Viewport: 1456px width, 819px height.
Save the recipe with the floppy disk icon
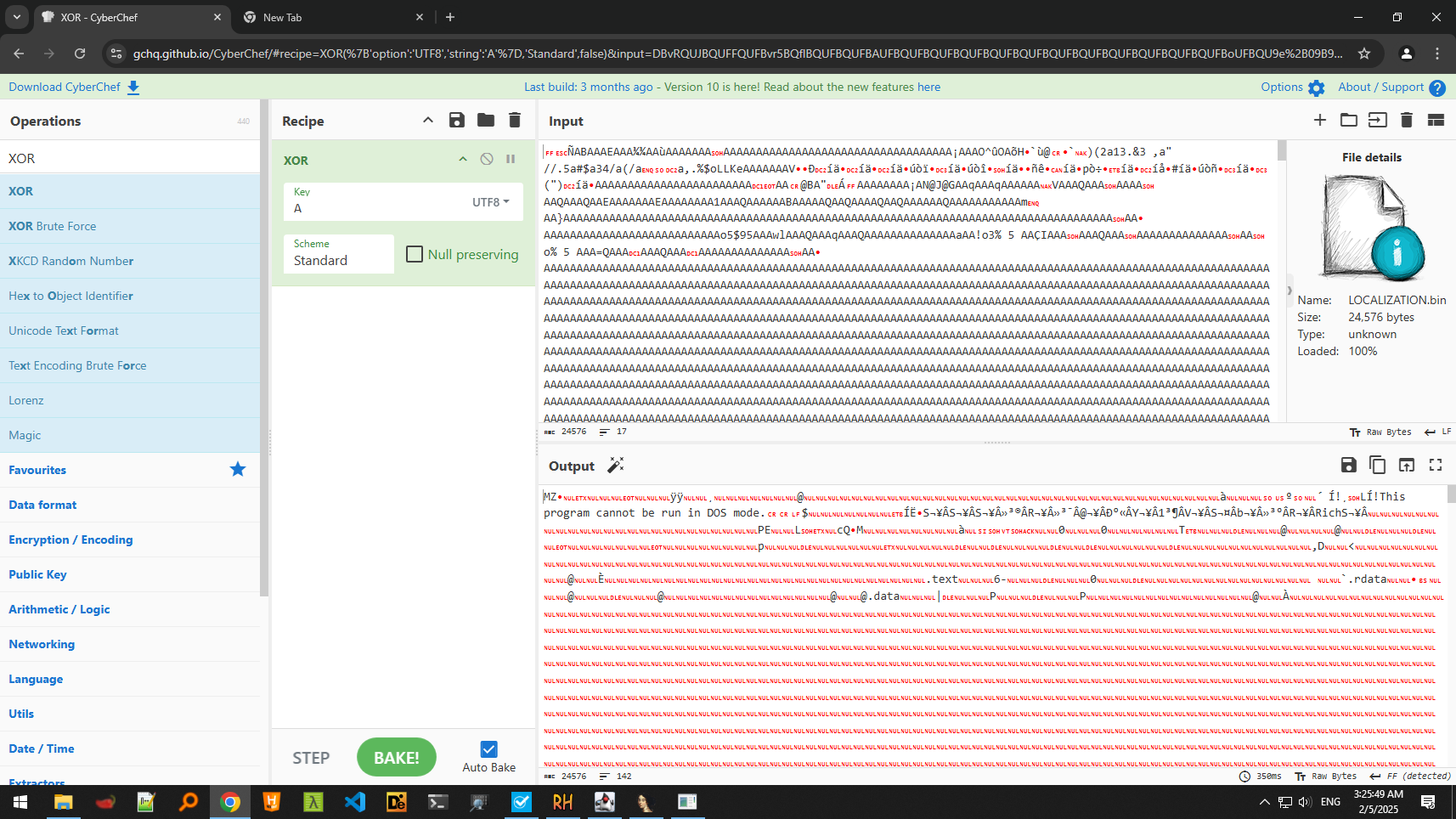pos(457,121)
